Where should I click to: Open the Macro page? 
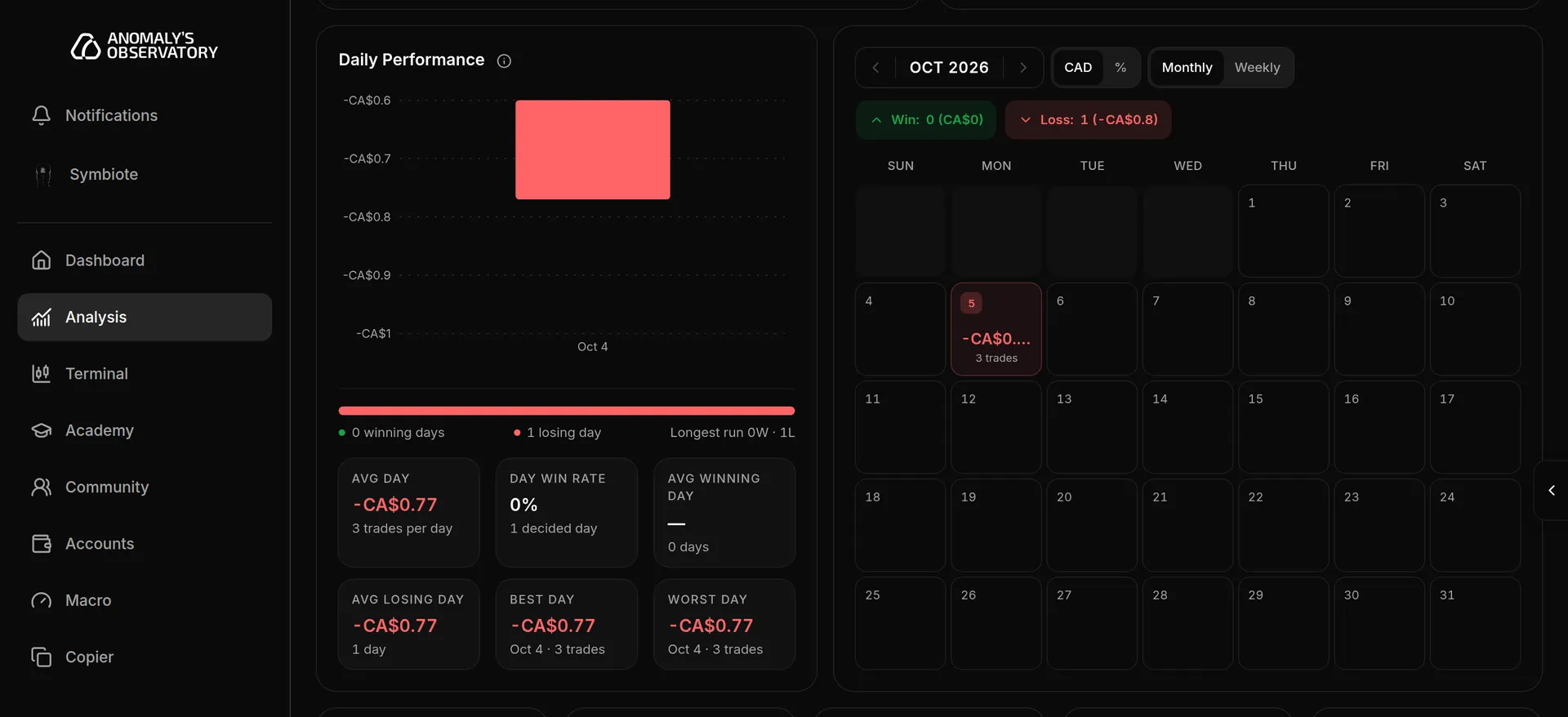(x=145, y=600)
